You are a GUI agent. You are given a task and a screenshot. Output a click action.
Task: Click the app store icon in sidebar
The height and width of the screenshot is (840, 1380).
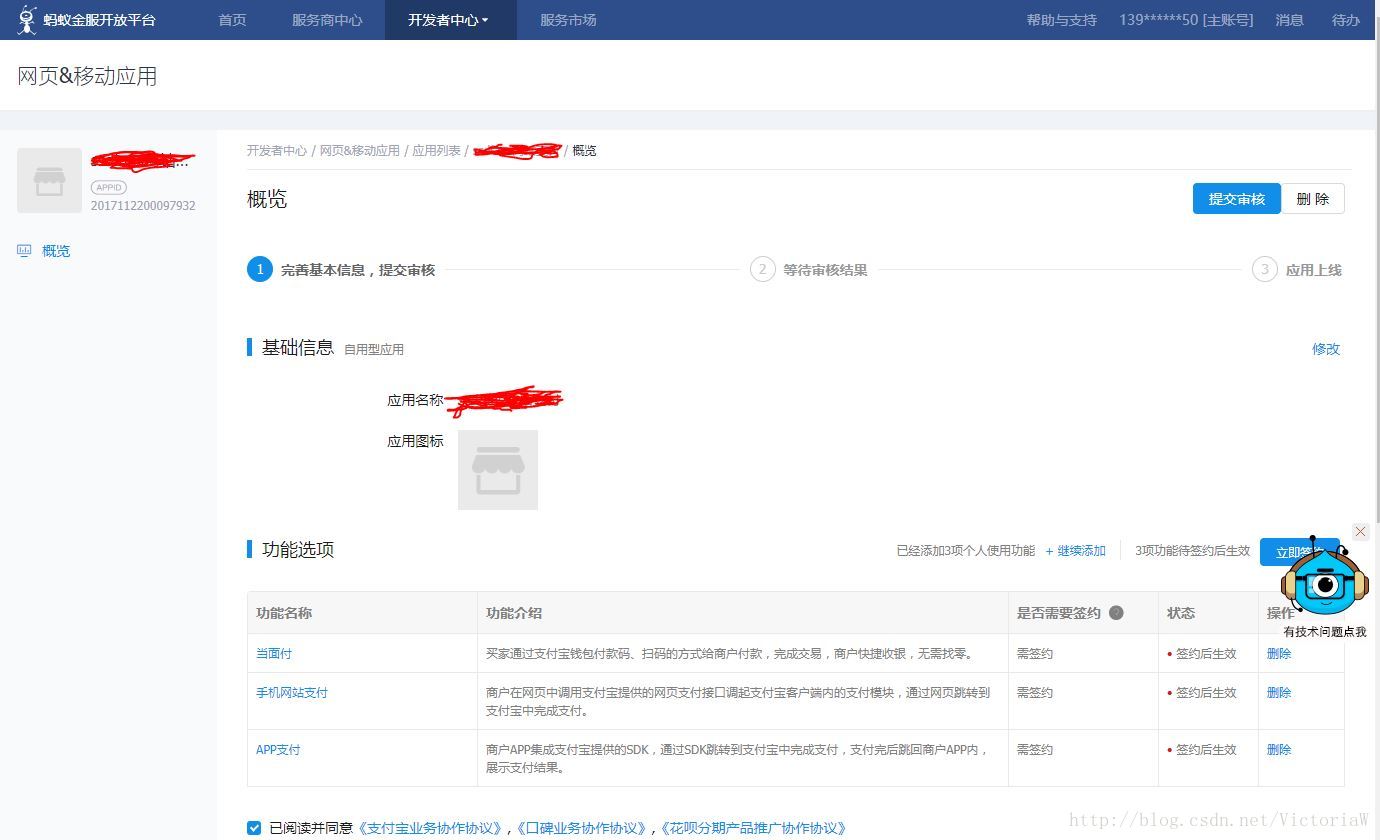[49, 181]
